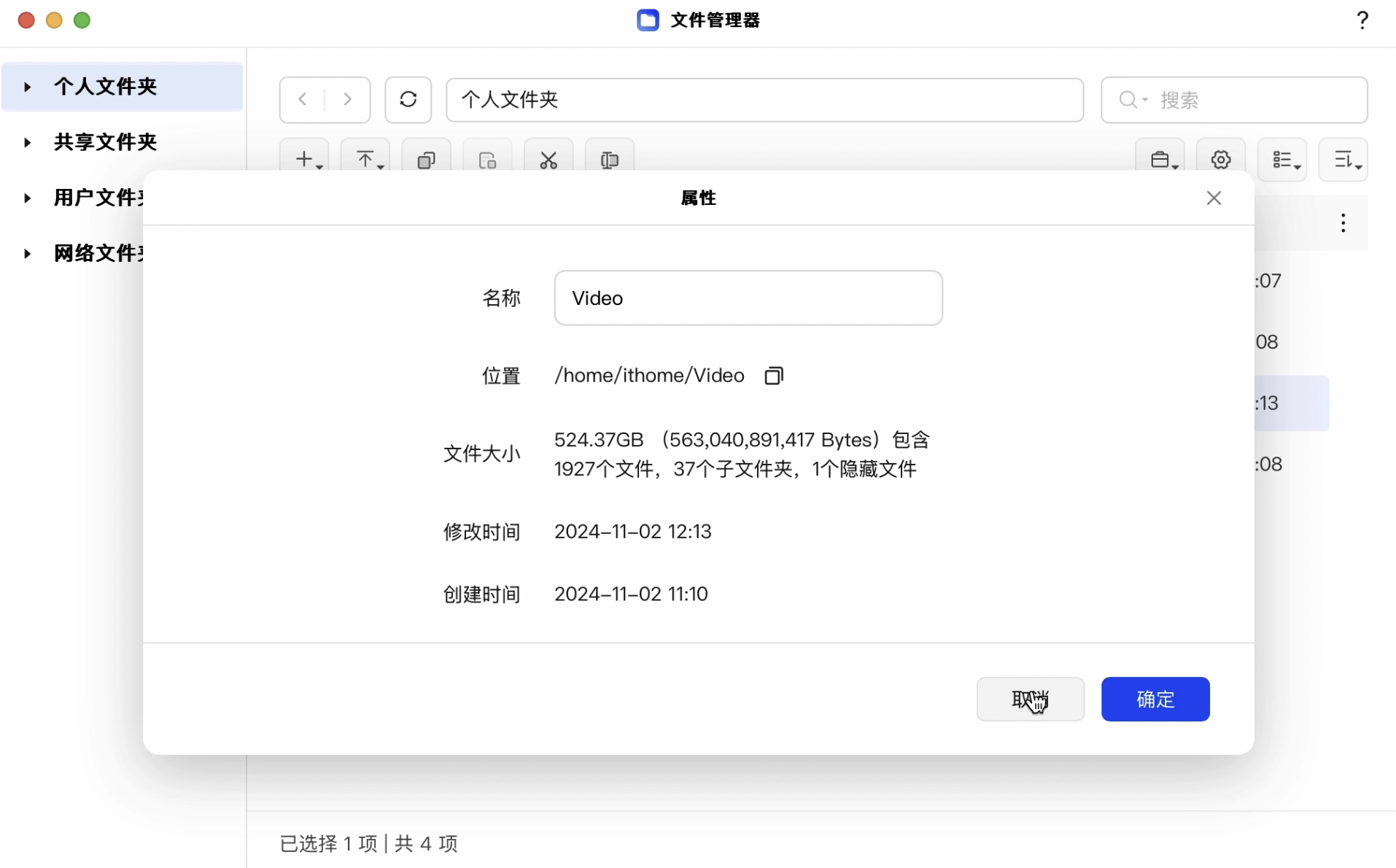The image size is (1396, 868).
Task: Click the copy files toolbar icon
Action: tap(426, 159)
